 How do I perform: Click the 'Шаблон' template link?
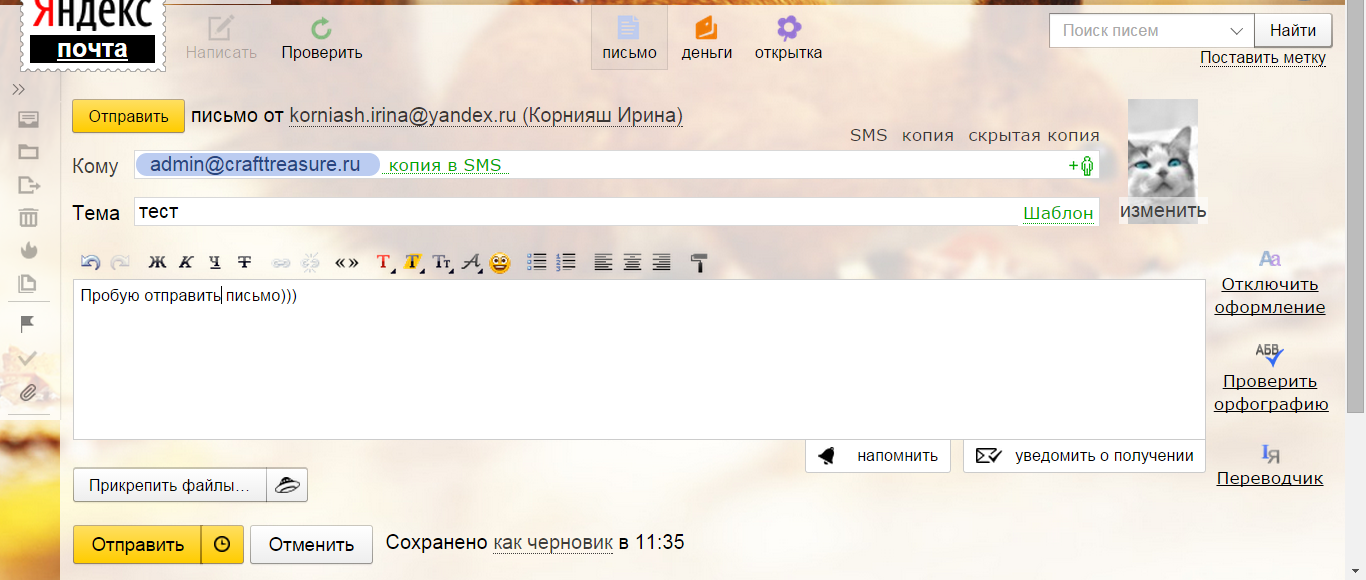[1057, 213]
